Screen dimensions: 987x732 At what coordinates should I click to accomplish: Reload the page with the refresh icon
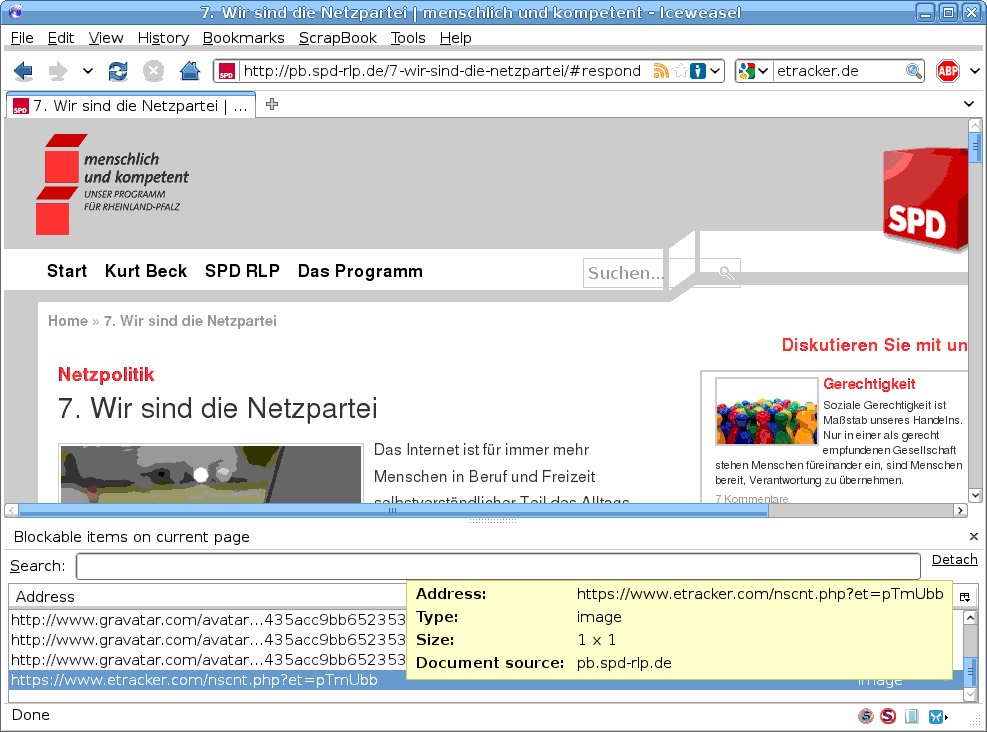click(118, 71)
